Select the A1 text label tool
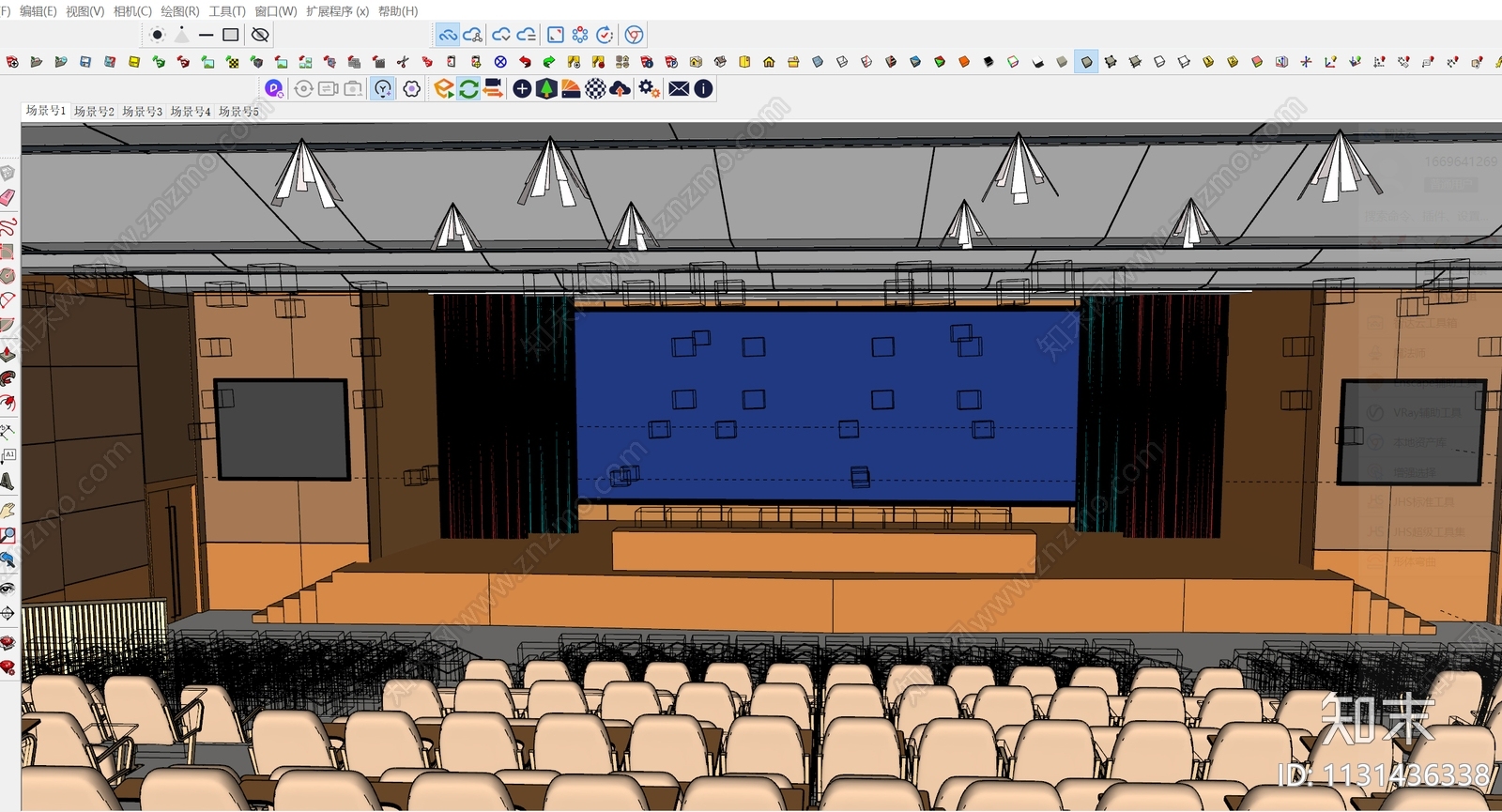 pos(8,456)
